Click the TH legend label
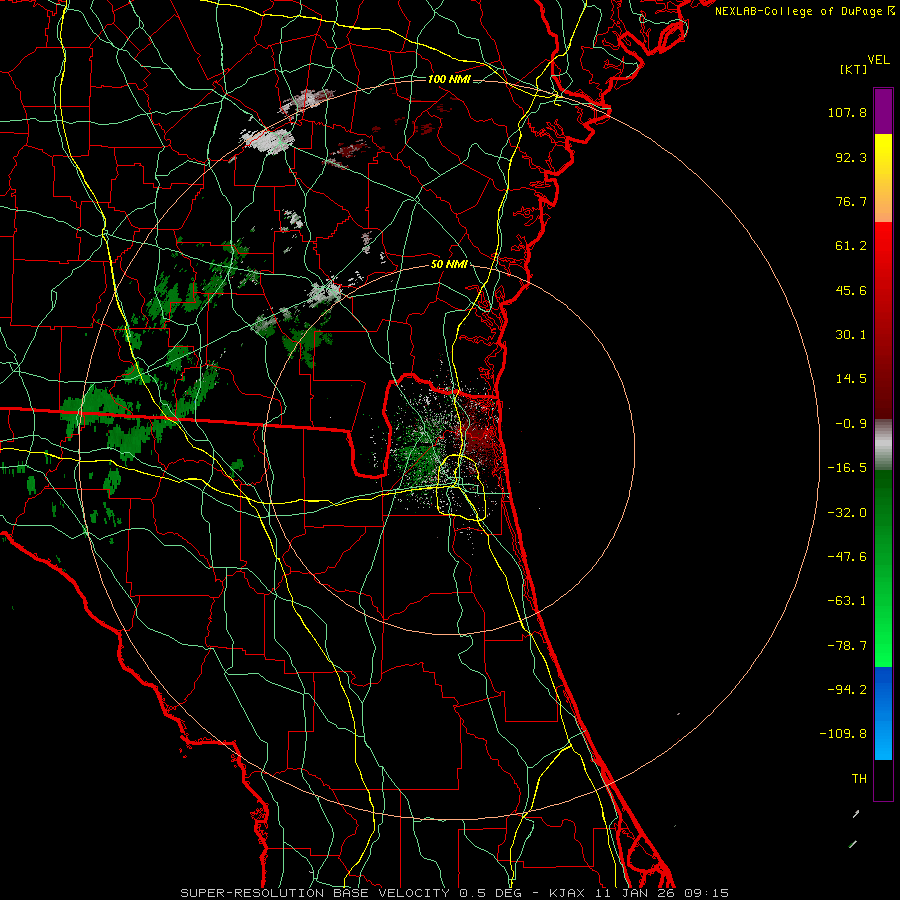 859,779
